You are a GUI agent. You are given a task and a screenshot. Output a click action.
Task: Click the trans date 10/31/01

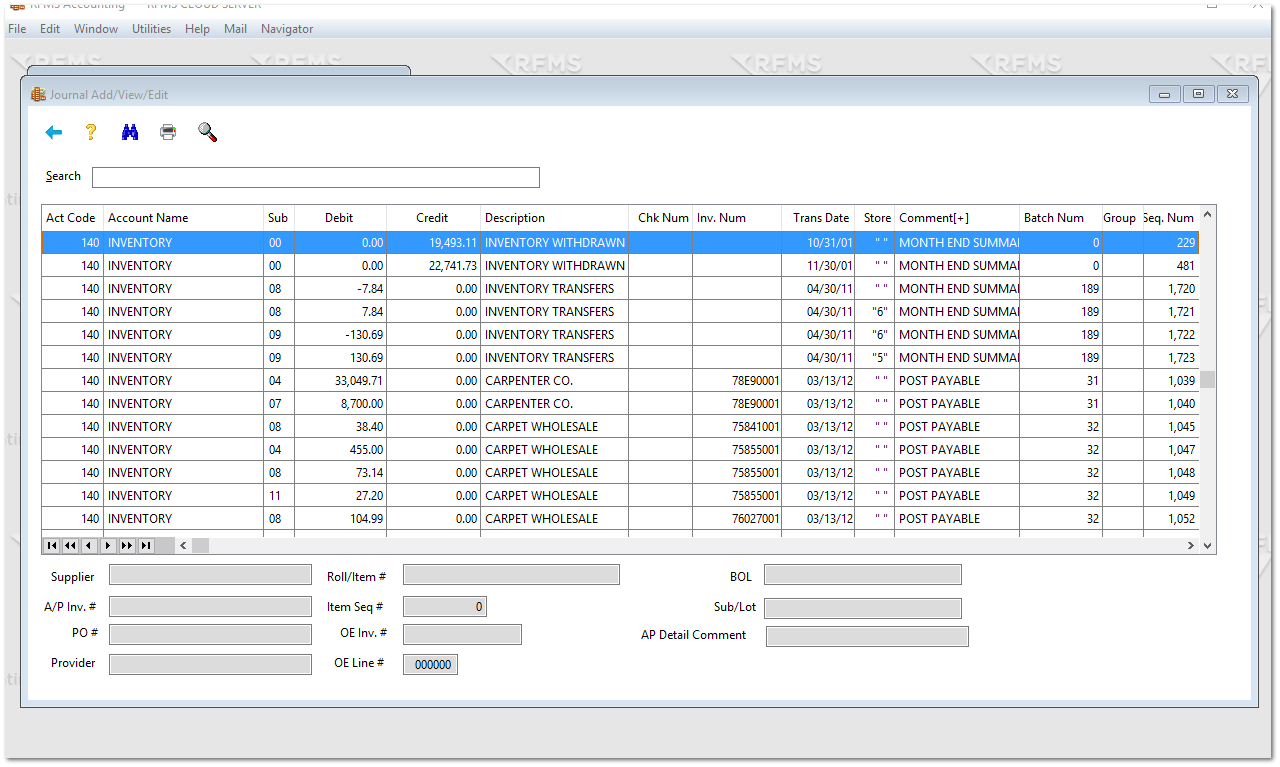click(818, 243)
